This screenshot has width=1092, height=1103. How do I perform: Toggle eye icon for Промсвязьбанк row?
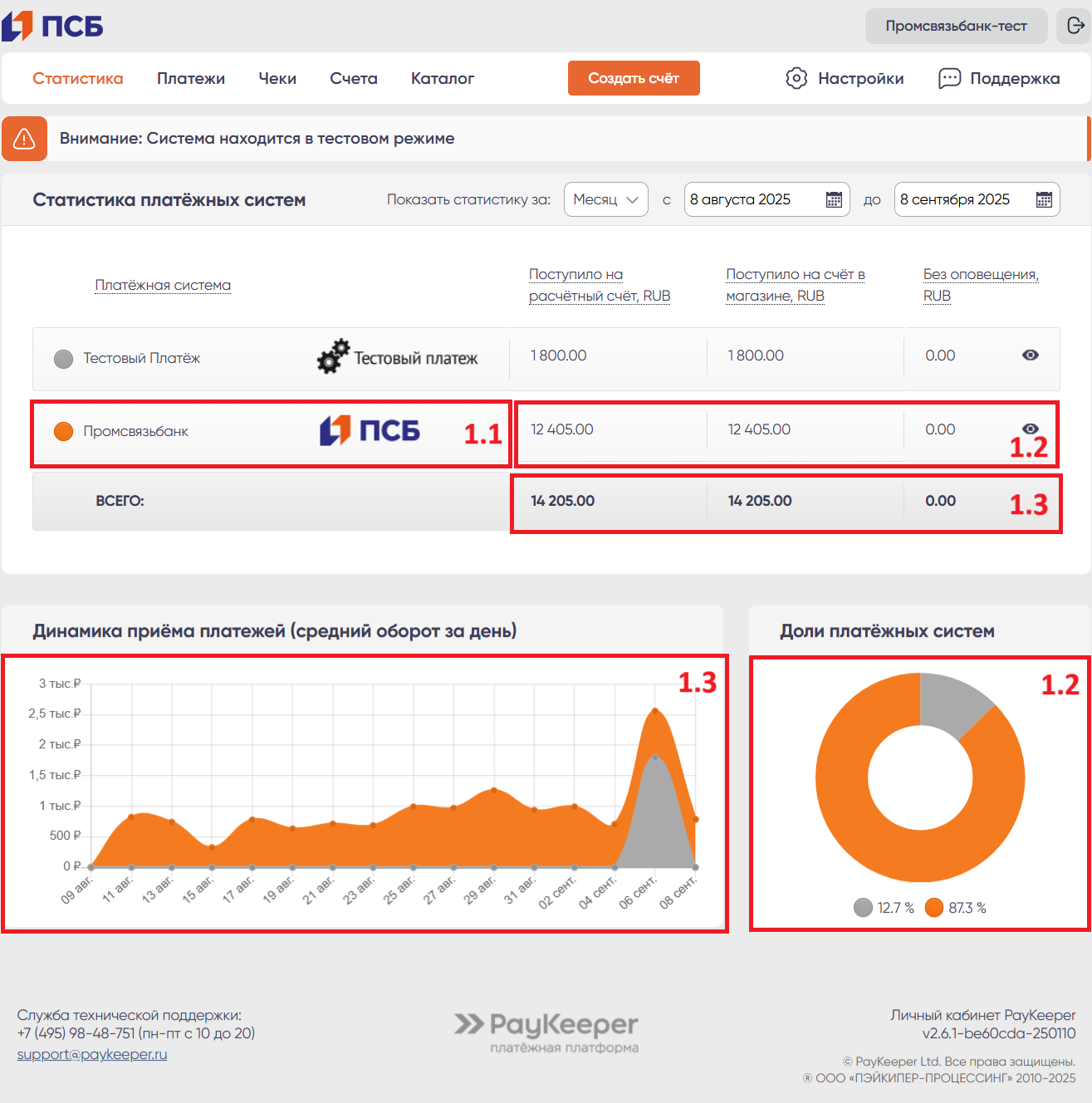pyautogui.click(x=1030, y=429)
